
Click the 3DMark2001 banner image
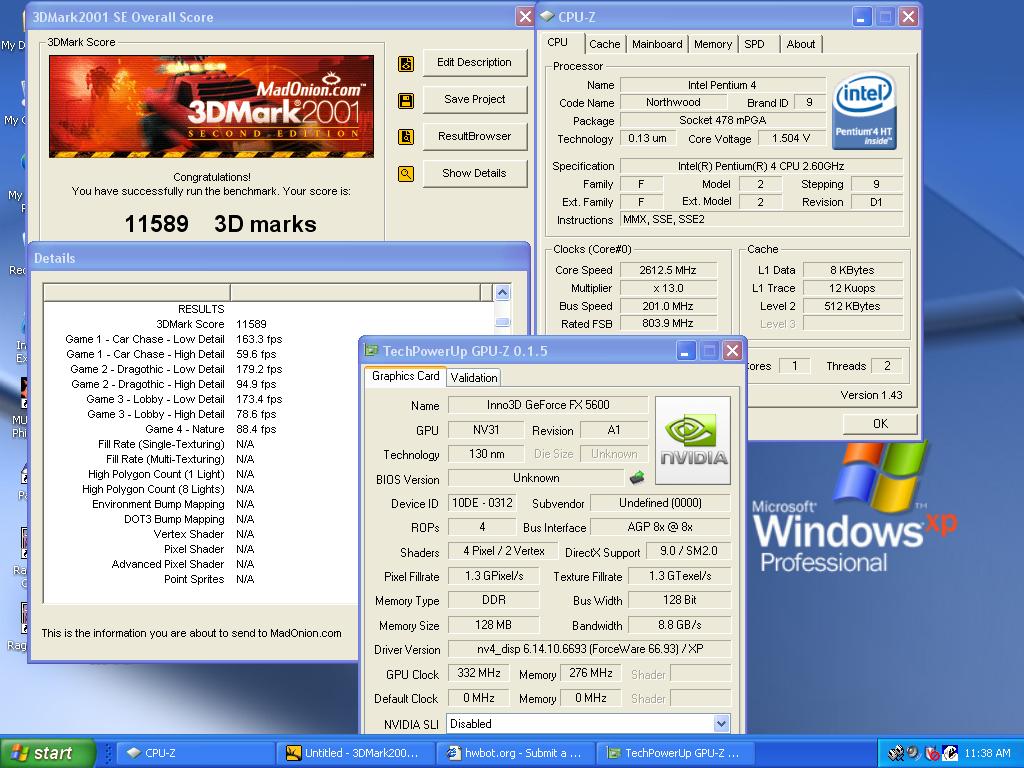pyautogui.click(x=212, y=106)
